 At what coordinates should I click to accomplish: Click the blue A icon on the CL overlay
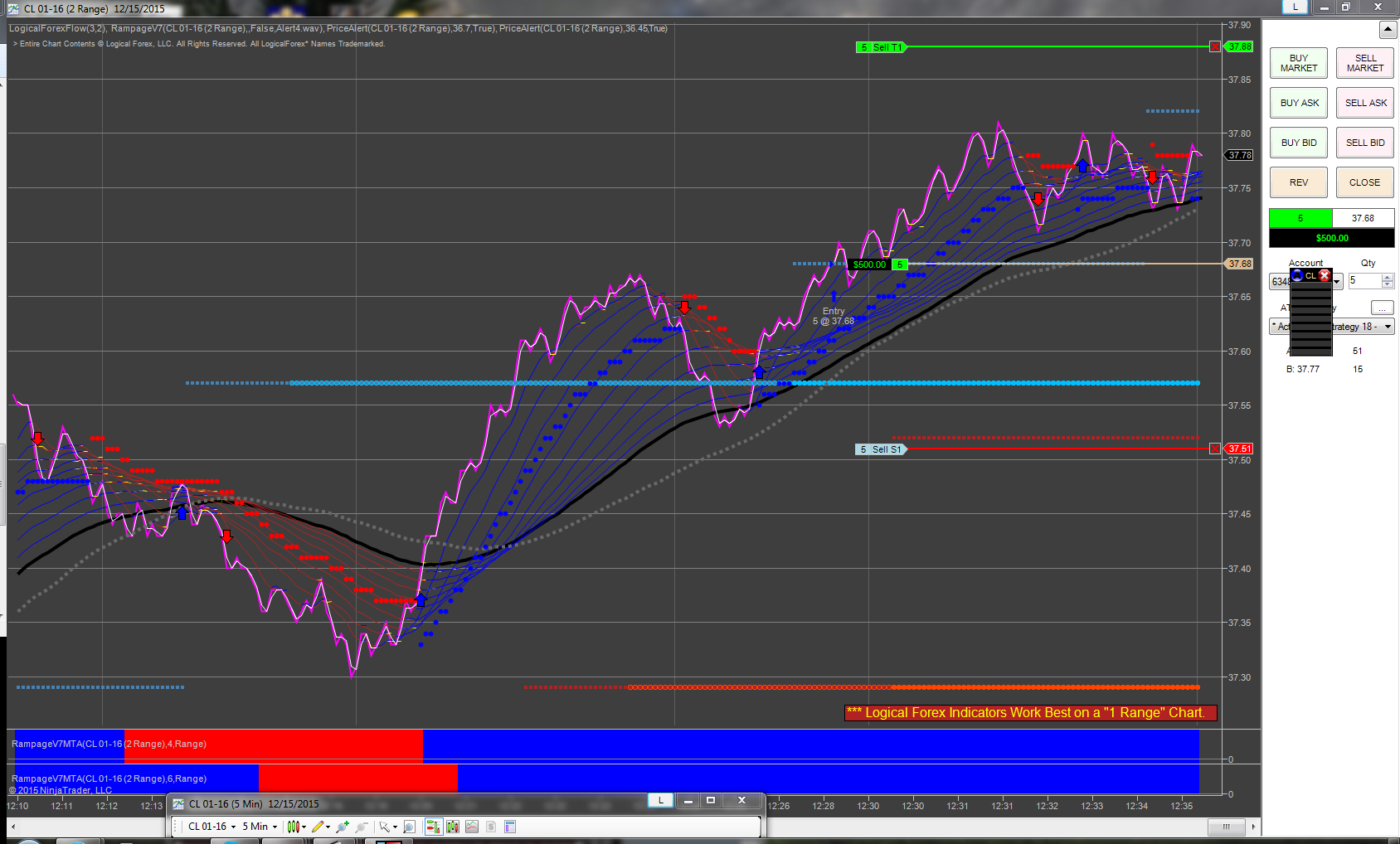pyautogui.click(x=1297, y=275)
